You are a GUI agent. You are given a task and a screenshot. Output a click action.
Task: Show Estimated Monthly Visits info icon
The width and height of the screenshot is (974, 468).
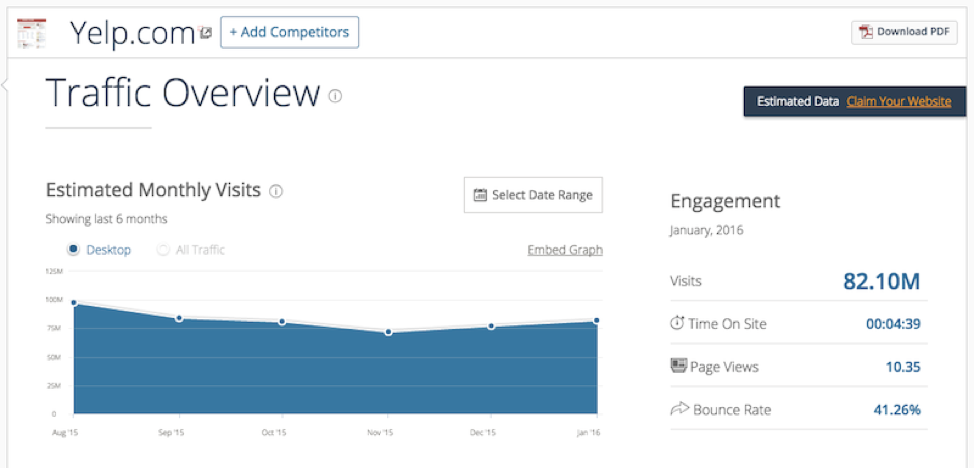(276, 191)
